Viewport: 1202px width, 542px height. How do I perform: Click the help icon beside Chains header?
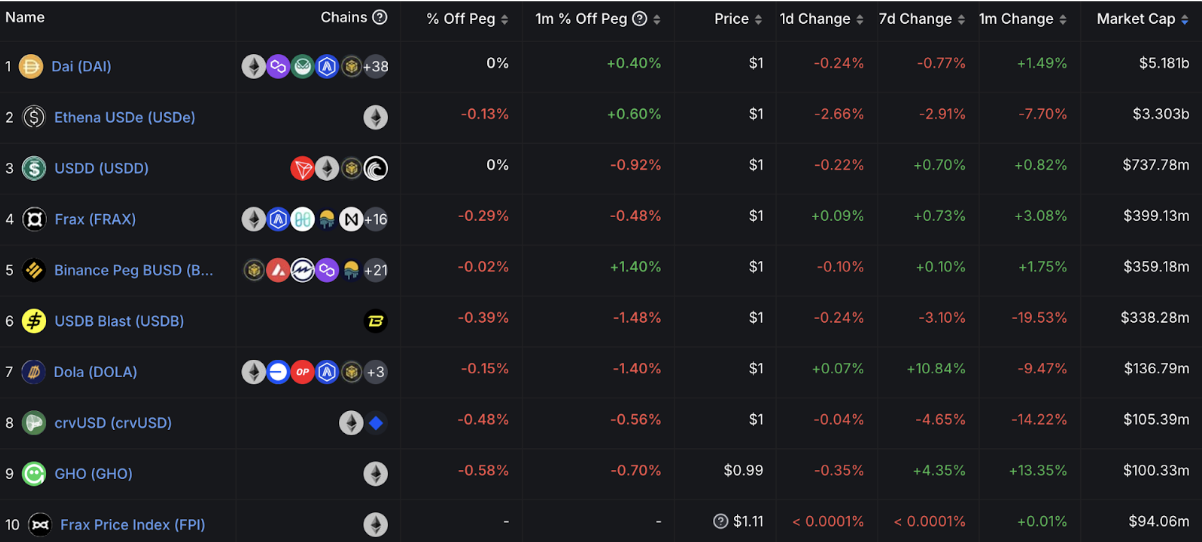click(x=380, y=18)
